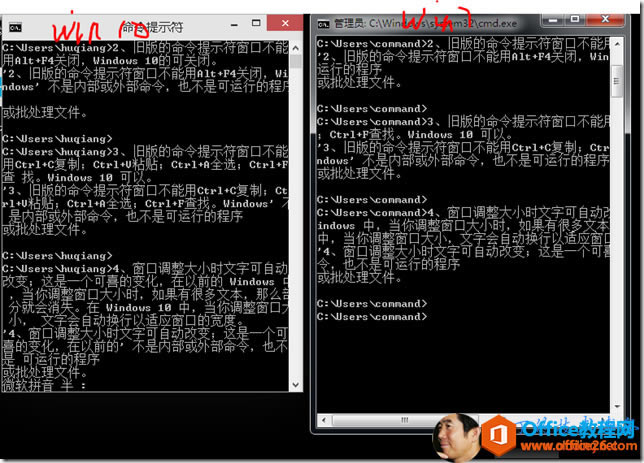Click the vertical scrollbar thumb in the Win10 window

click(x=295, y=61)
